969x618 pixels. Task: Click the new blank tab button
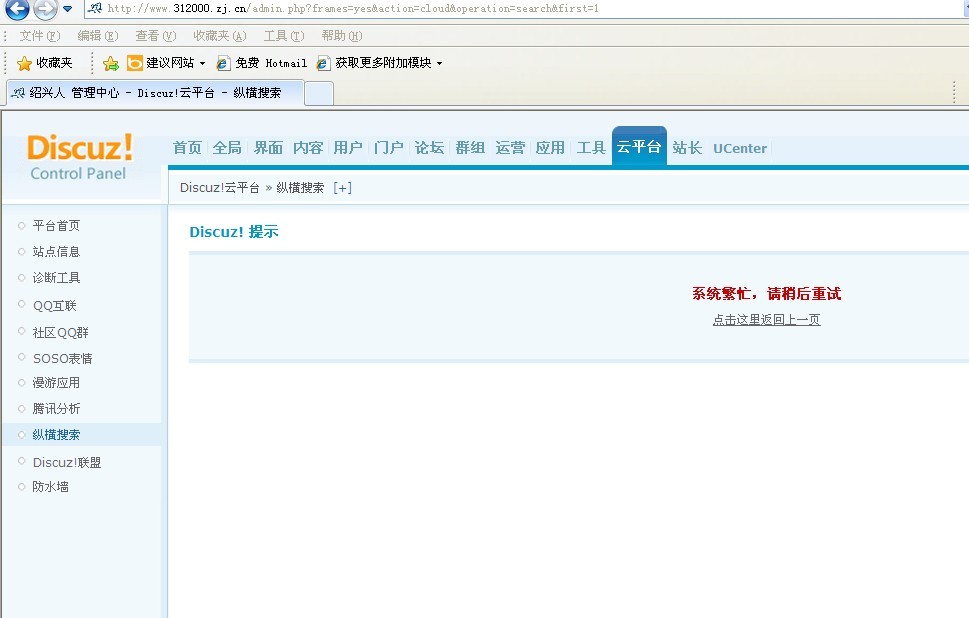[319, 93]
